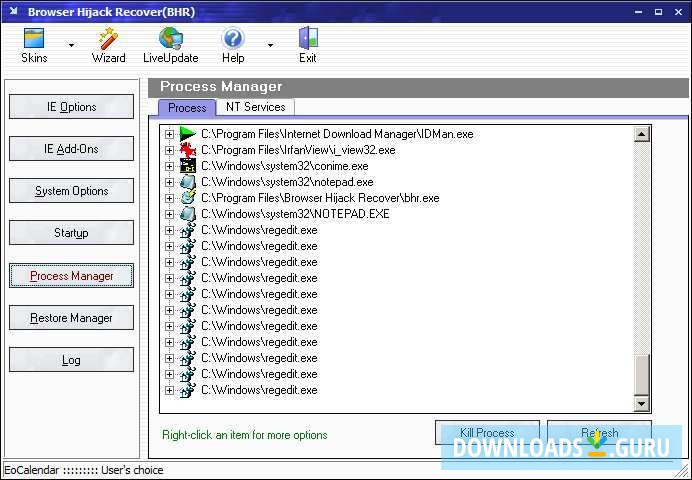
Task: Click the process list scrollbar thumb
Action: 642,375
